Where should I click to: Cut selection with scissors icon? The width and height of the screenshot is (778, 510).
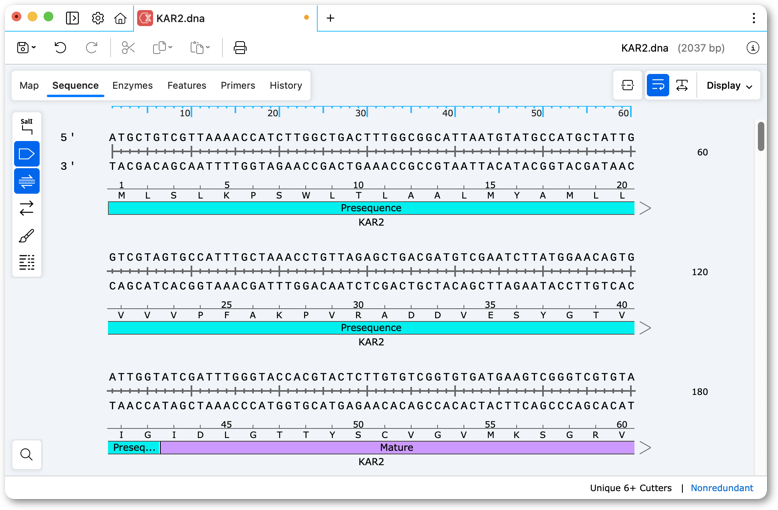pos(128,48)
